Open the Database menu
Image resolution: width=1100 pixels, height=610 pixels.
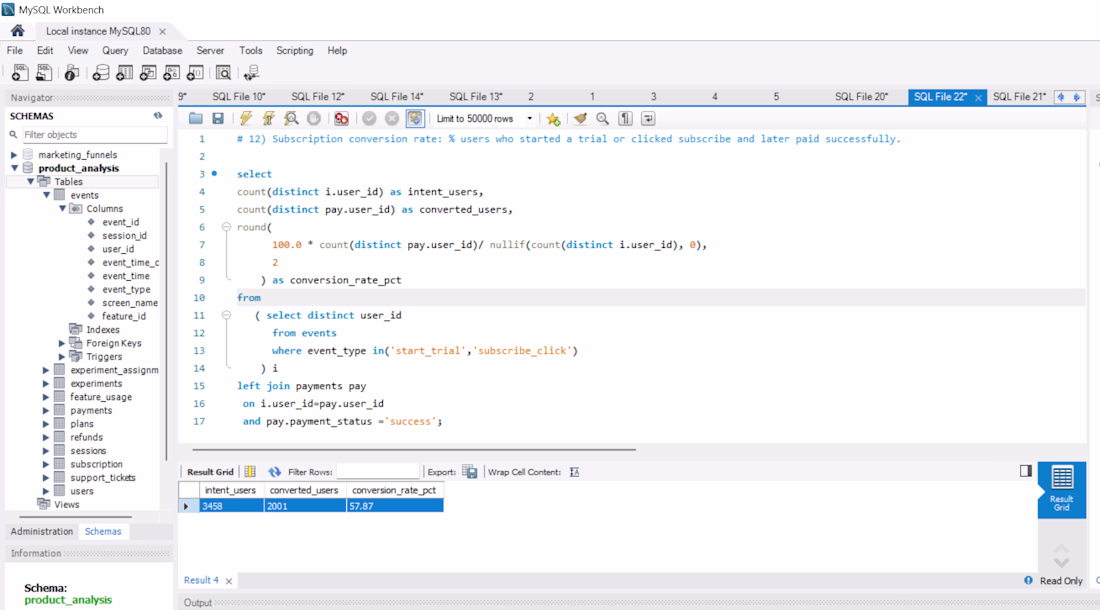(162, 50)
